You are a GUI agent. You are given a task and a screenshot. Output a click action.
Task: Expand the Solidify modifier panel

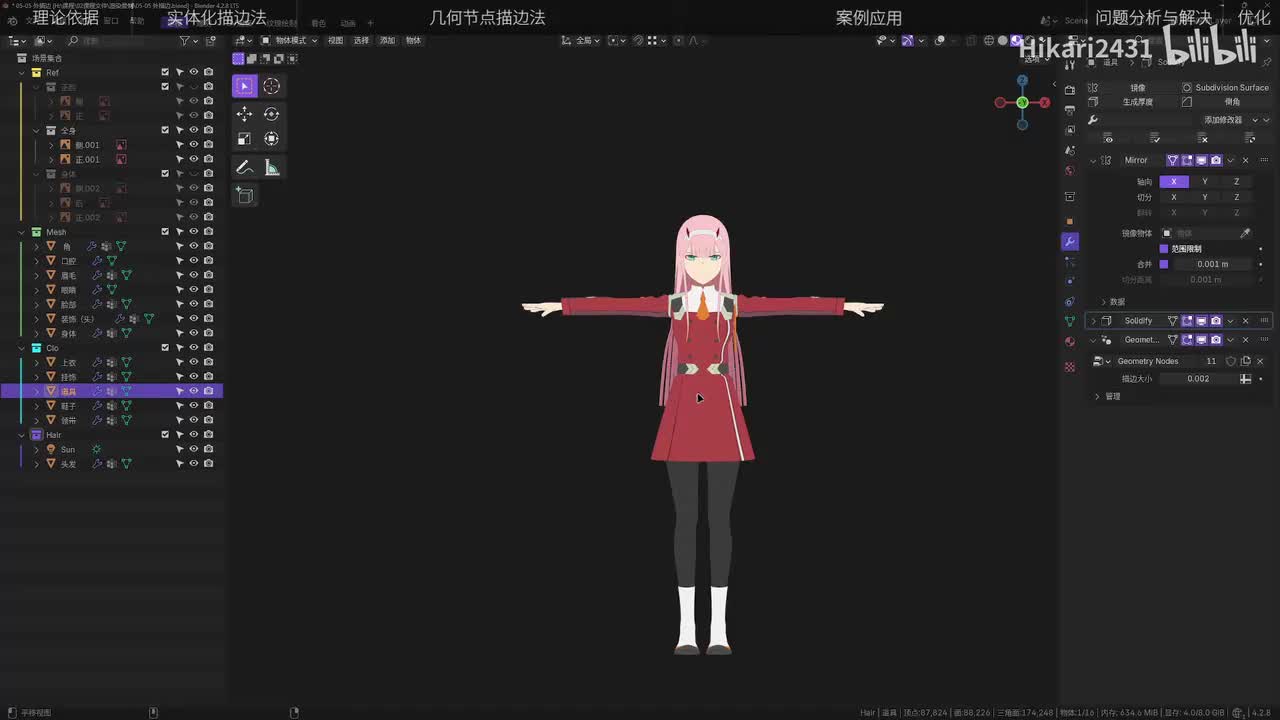[x=1093, y=321]
